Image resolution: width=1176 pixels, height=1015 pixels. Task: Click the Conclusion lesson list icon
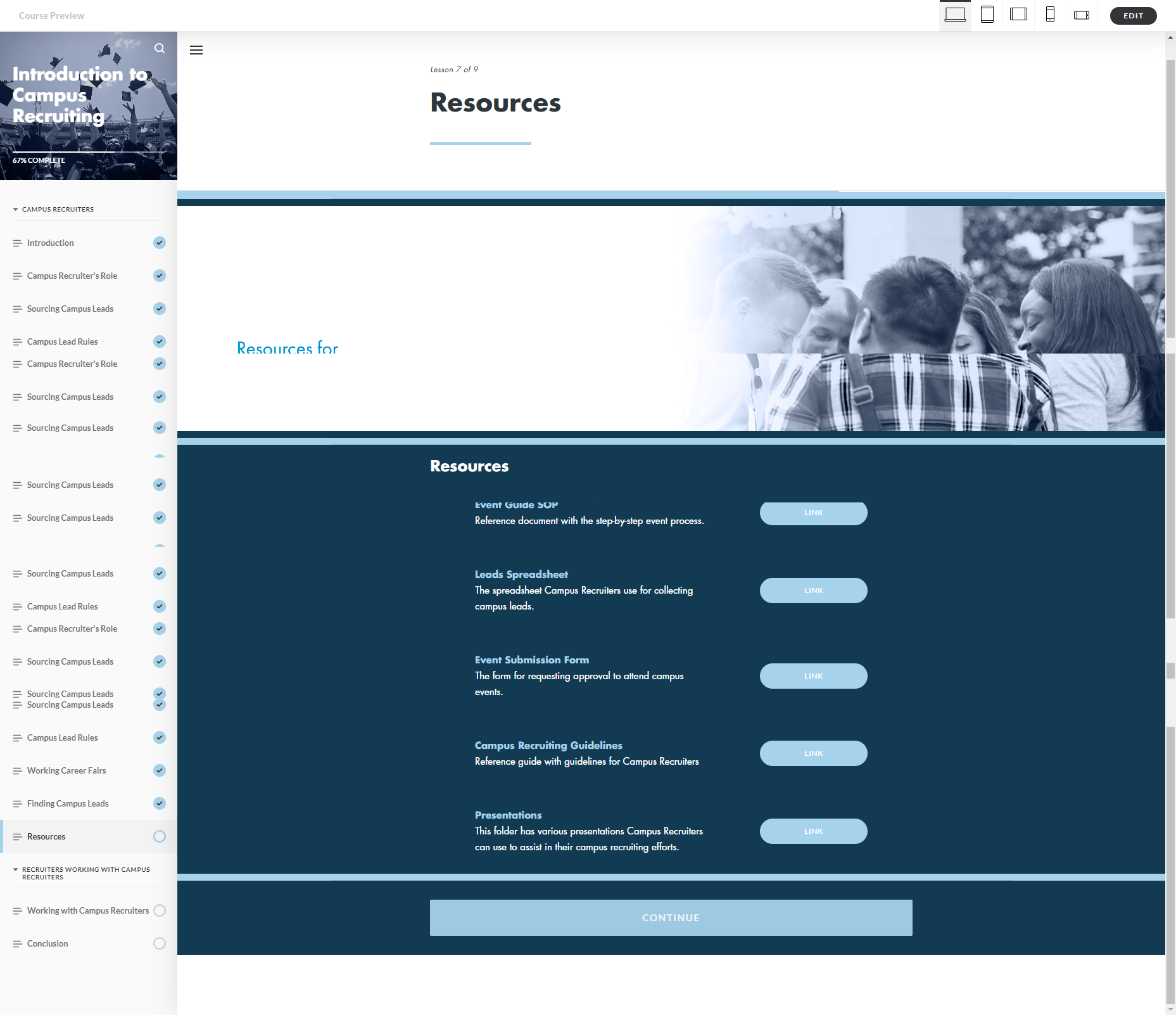(18, 944)
